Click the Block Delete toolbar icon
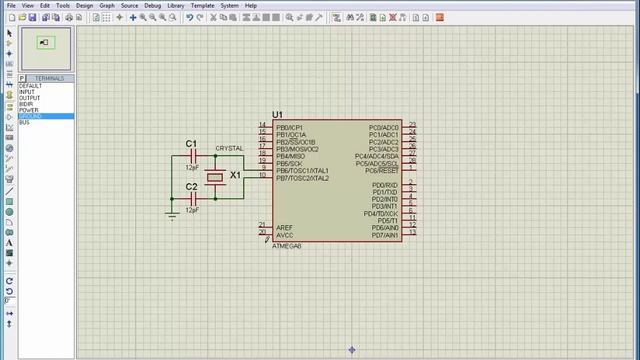 [276, 18]
